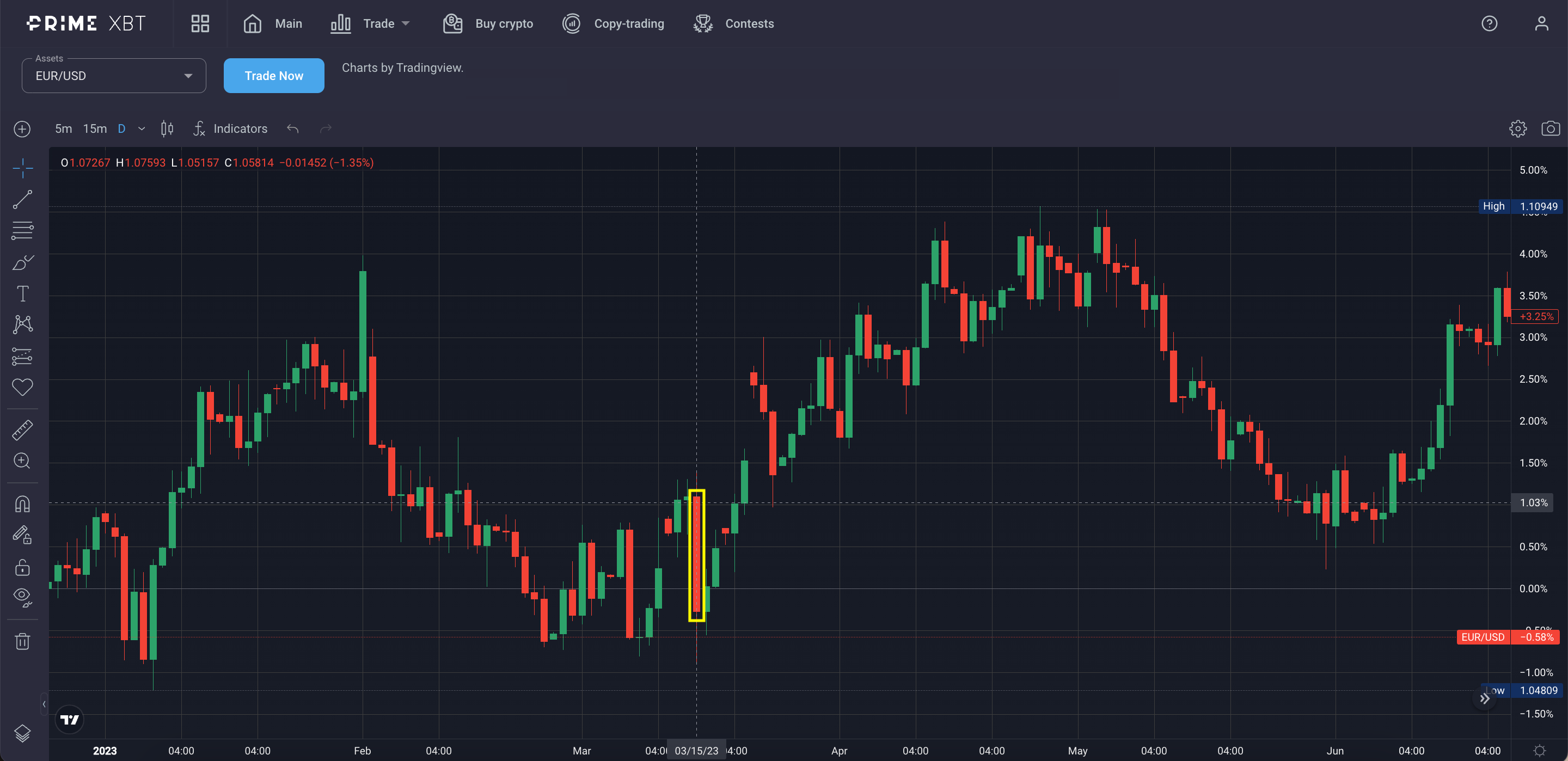Click the -0.01452 (-1.35%) change value

[326, 163]
